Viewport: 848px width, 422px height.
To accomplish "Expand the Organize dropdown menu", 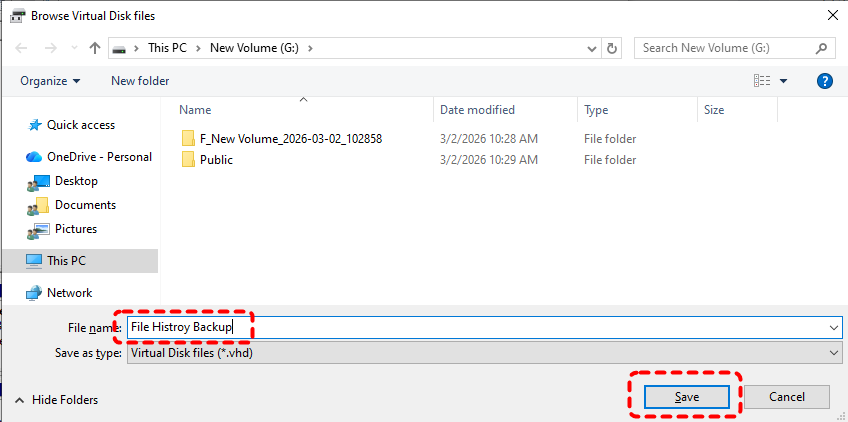I will pos(50,81).
